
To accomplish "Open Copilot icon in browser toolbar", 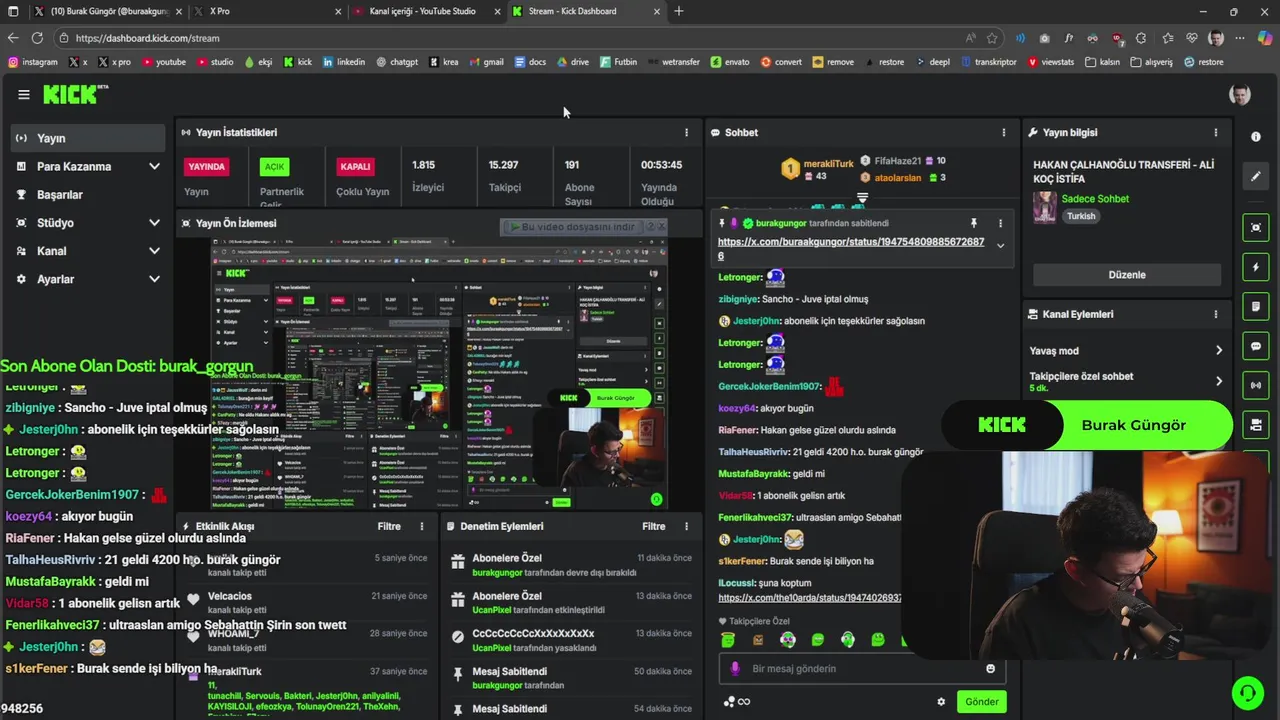I will tap(1265, 38).
